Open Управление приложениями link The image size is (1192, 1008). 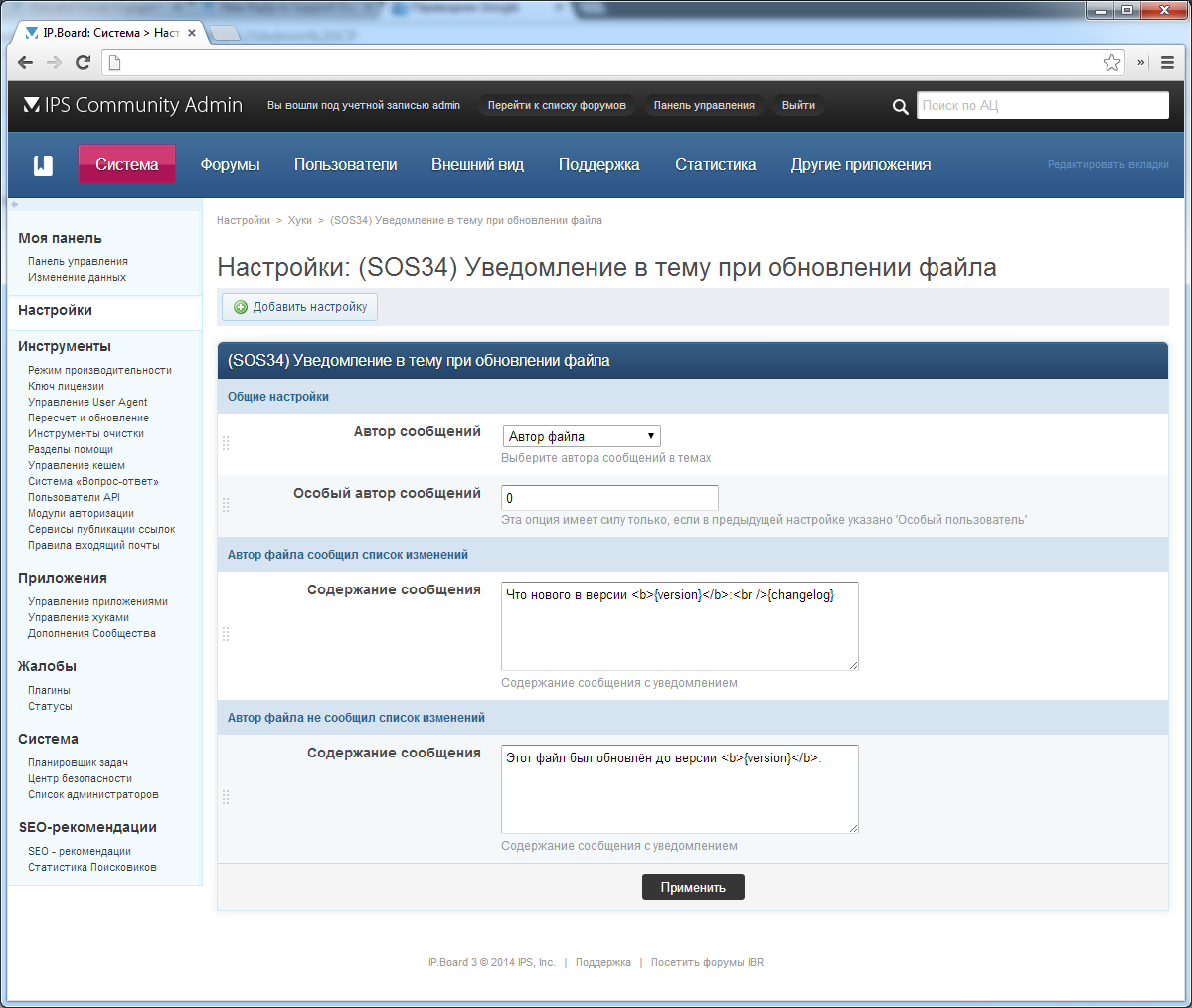tap(97, 602)
